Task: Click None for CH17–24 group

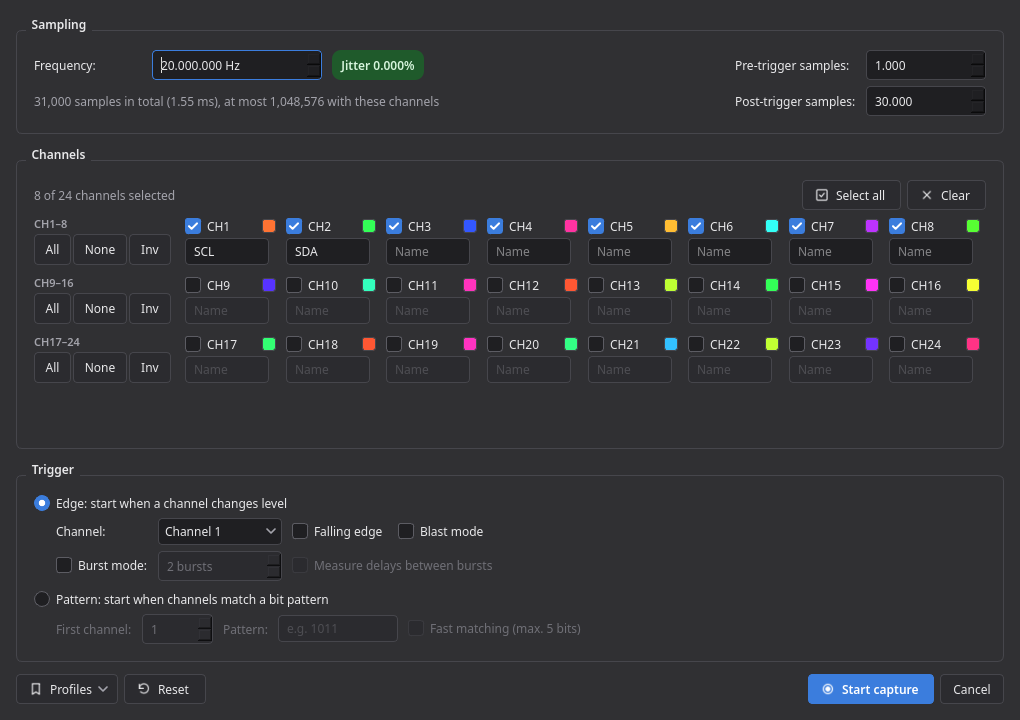Action: click(100, 367)
